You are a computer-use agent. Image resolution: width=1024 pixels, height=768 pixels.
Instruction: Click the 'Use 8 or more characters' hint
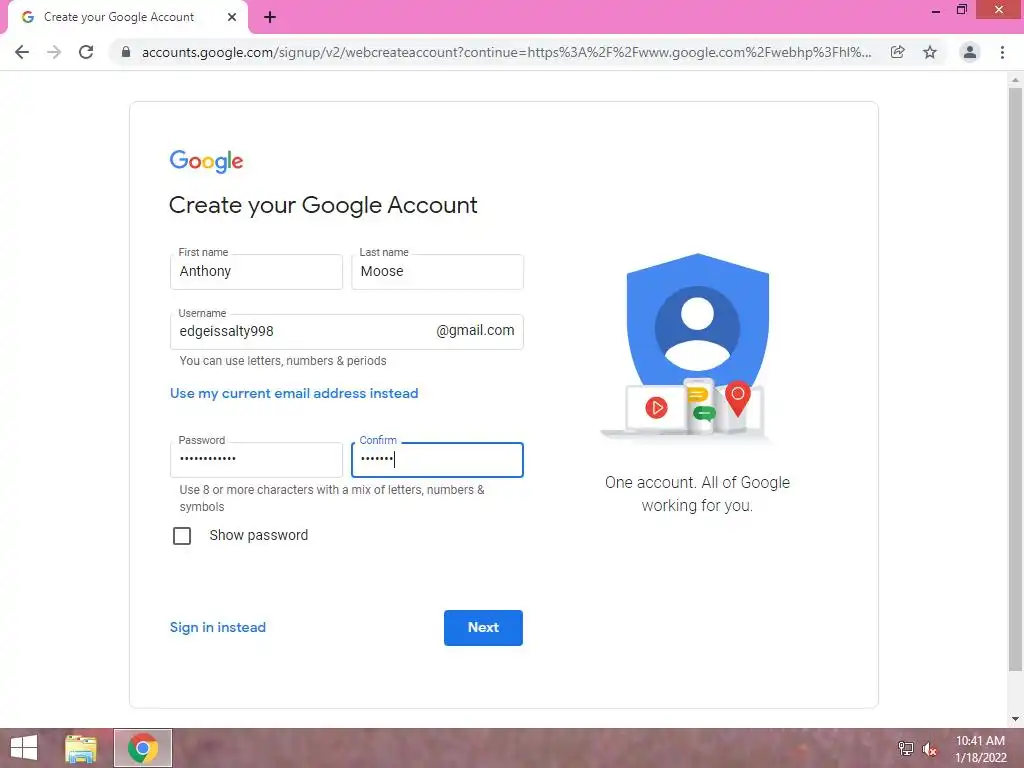click(332, 498)
